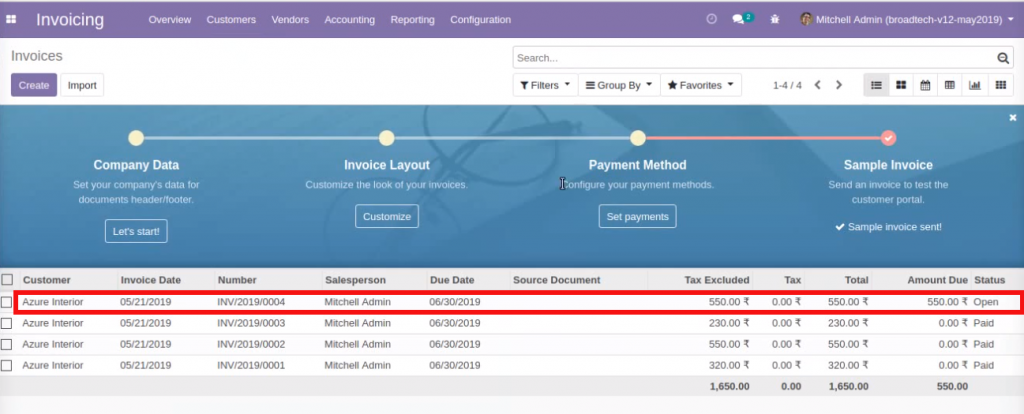This screenshot has height=414, width=1024.
Task: Sort by Due Date column header
Action: (452, 280)
